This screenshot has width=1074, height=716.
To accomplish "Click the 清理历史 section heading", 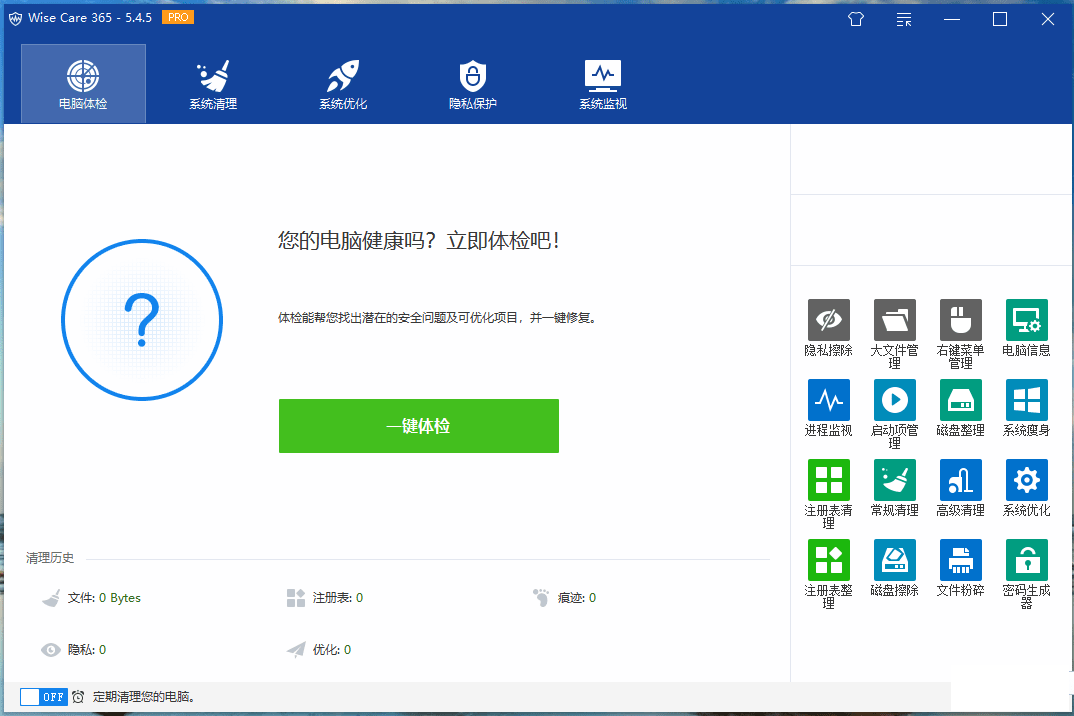I will 50,558.
